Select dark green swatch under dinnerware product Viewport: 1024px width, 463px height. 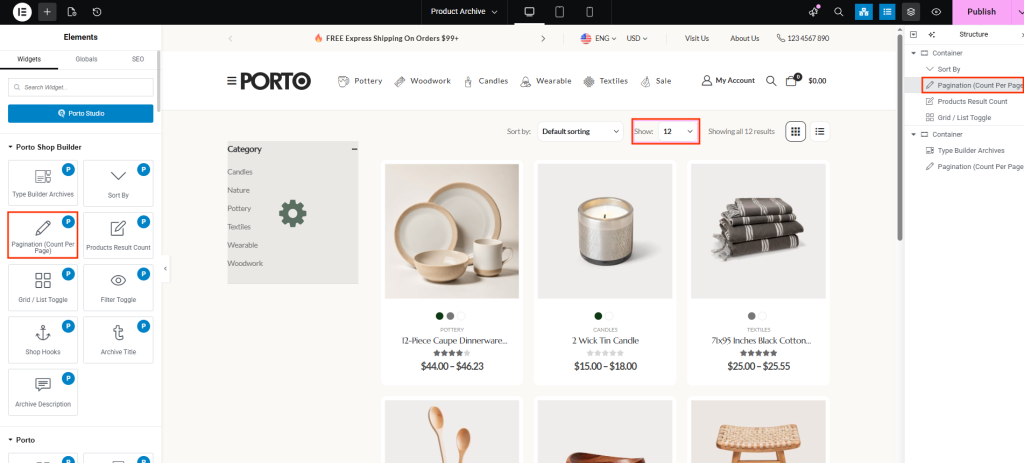coord(439,315)
